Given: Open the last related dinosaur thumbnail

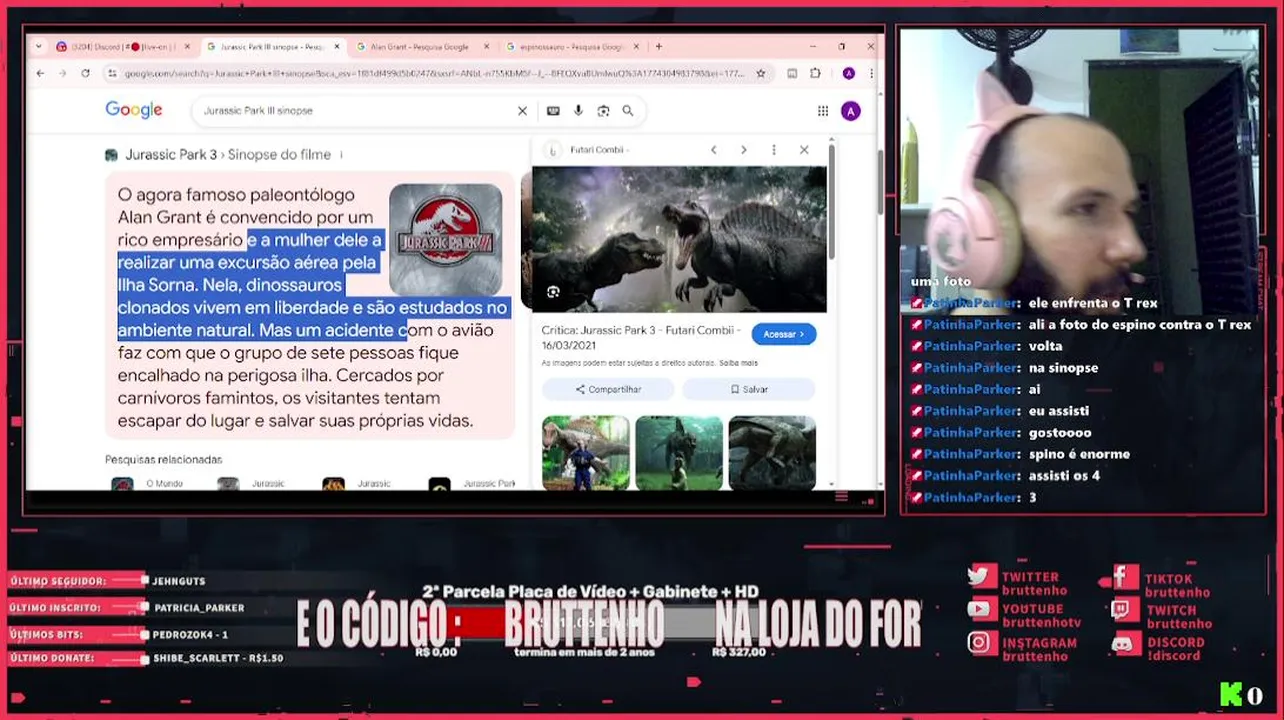Looking at the screenshot, I should [x=772, y=453].
